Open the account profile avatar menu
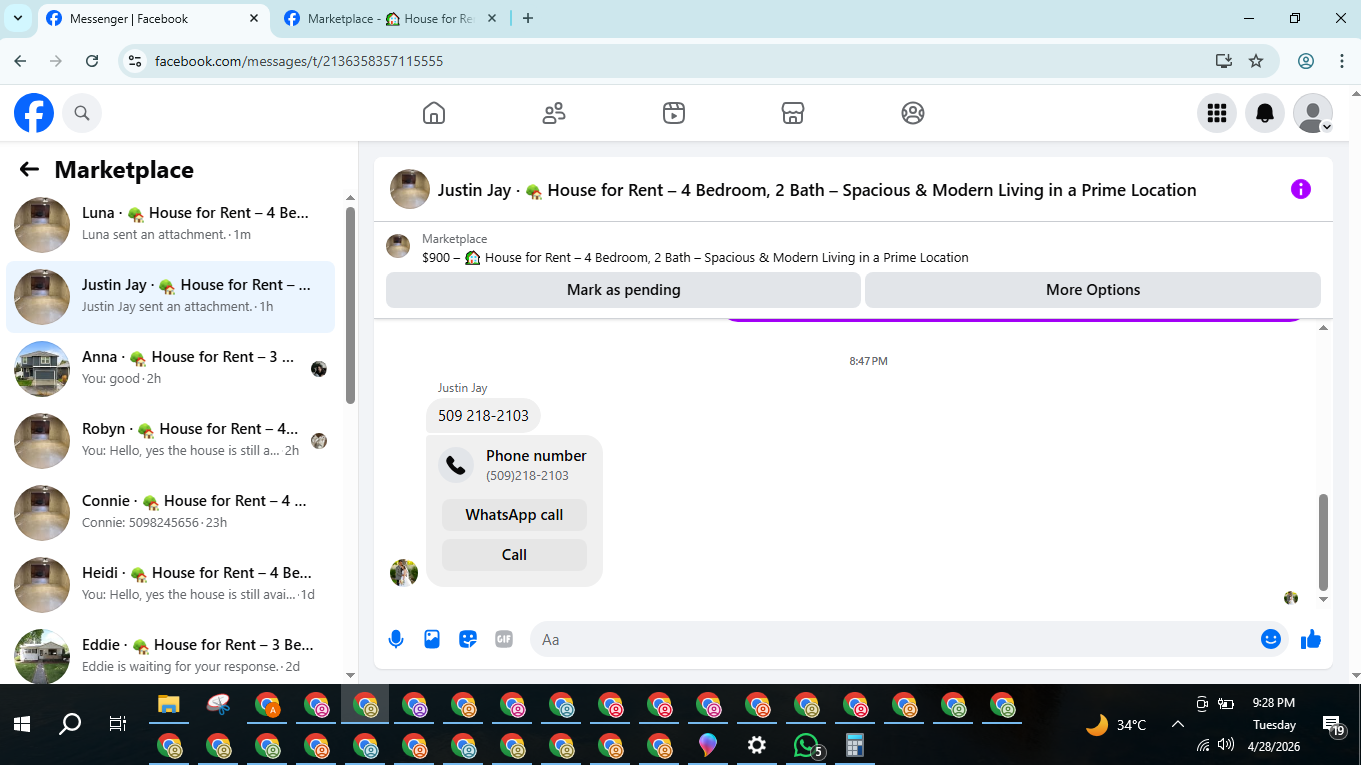The height and width of the screenshot is (765, 1361). click(1313, 113)
